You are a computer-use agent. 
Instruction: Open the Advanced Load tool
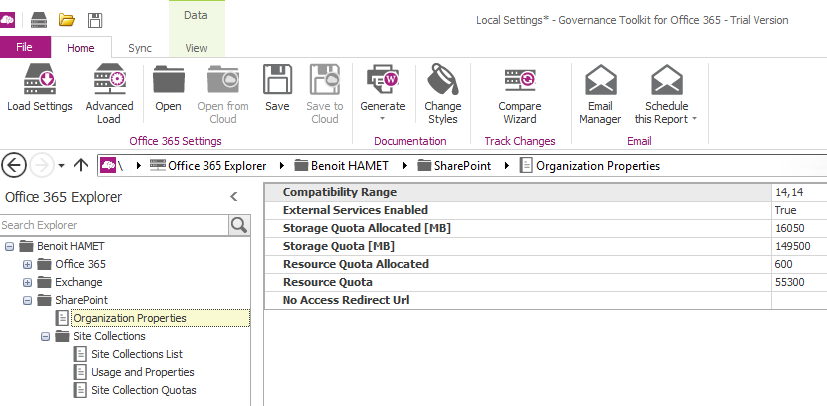point(109,80)
